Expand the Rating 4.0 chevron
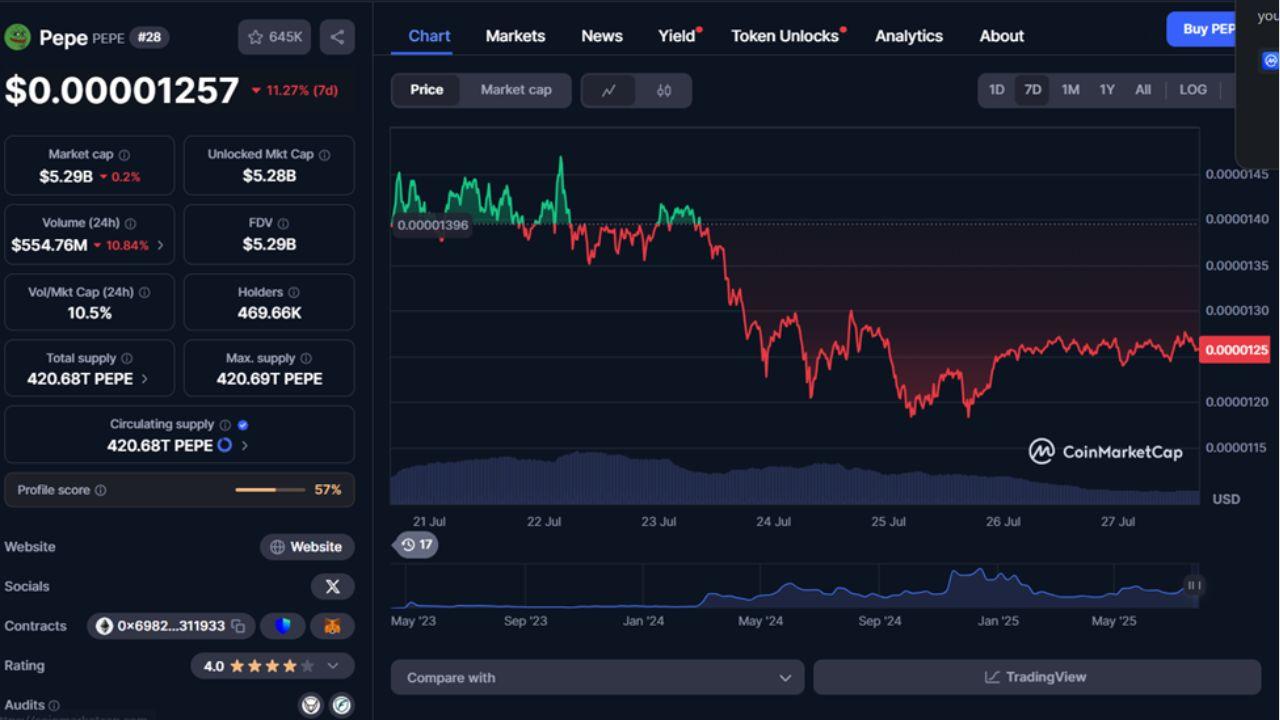1280x720 pixels. coord(333,666)
